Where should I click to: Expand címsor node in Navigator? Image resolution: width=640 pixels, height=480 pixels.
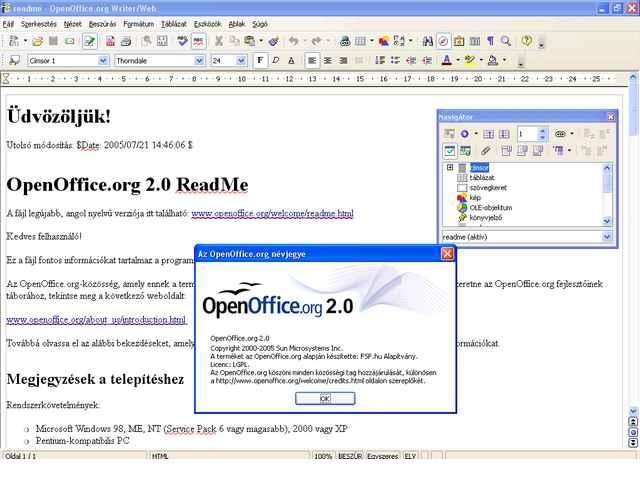coord(450,167)
